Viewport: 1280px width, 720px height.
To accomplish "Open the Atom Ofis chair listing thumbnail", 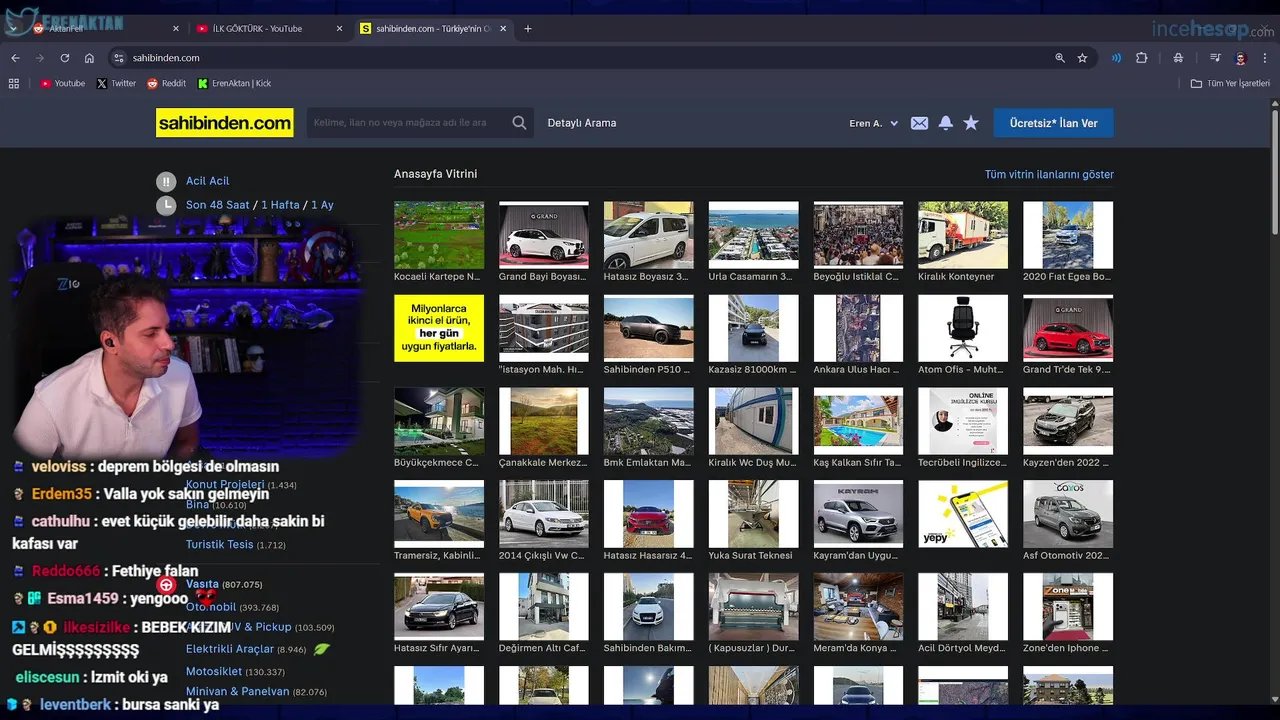I will pyautogui.click(x=963, y=328).
